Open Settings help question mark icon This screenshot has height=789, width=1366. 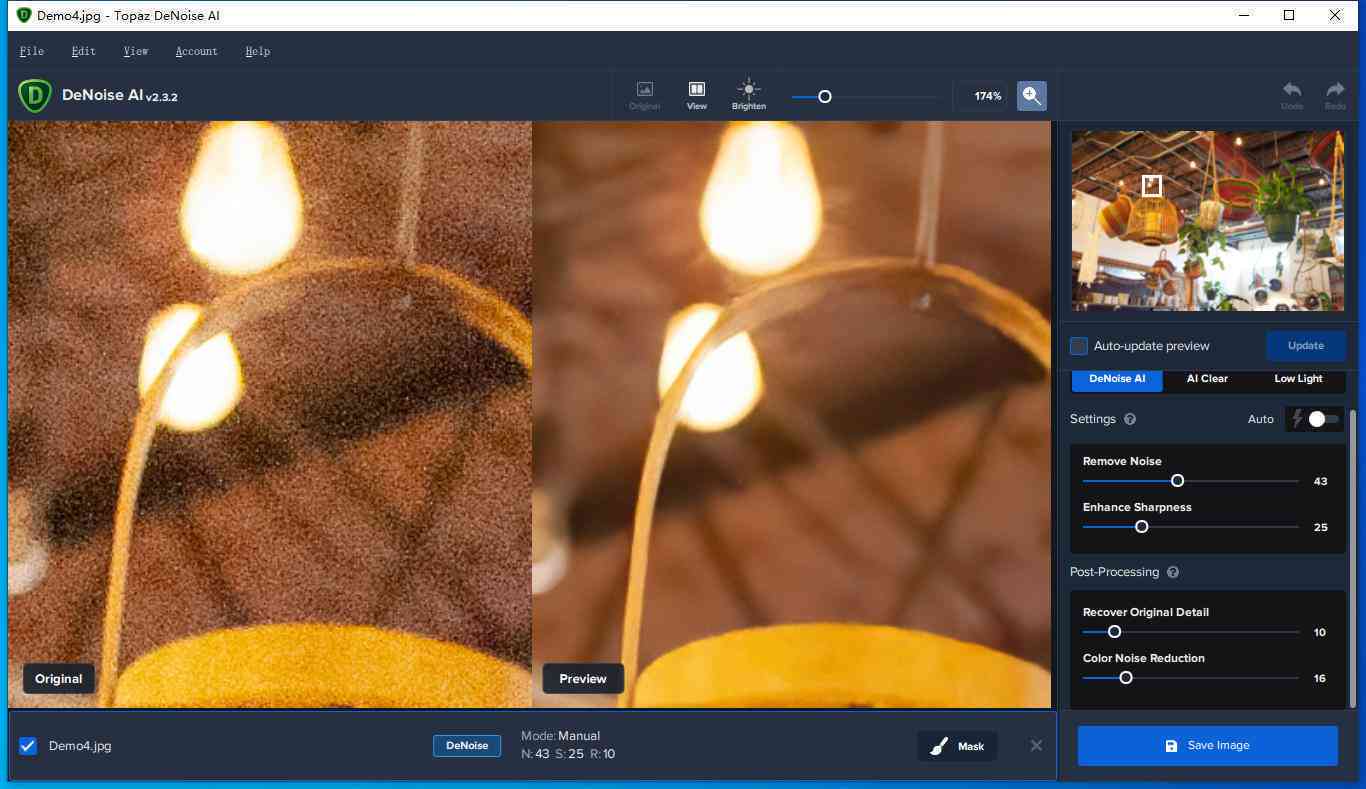coord(1130,420)
